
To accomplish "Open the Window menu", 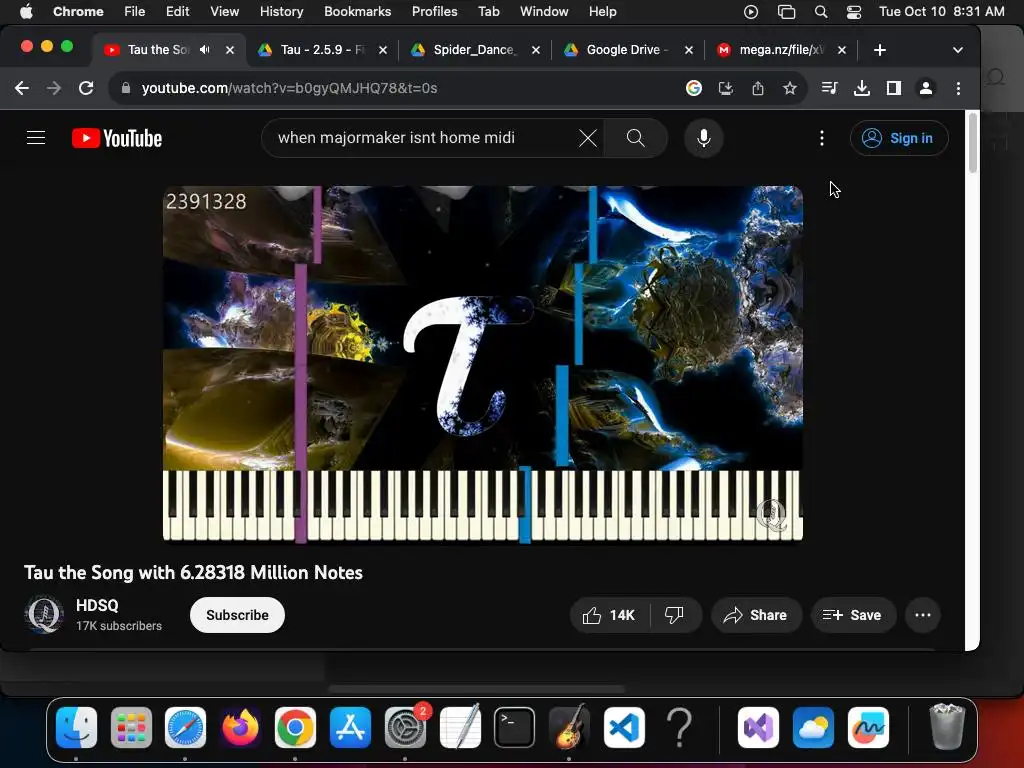I will [544, 11].
